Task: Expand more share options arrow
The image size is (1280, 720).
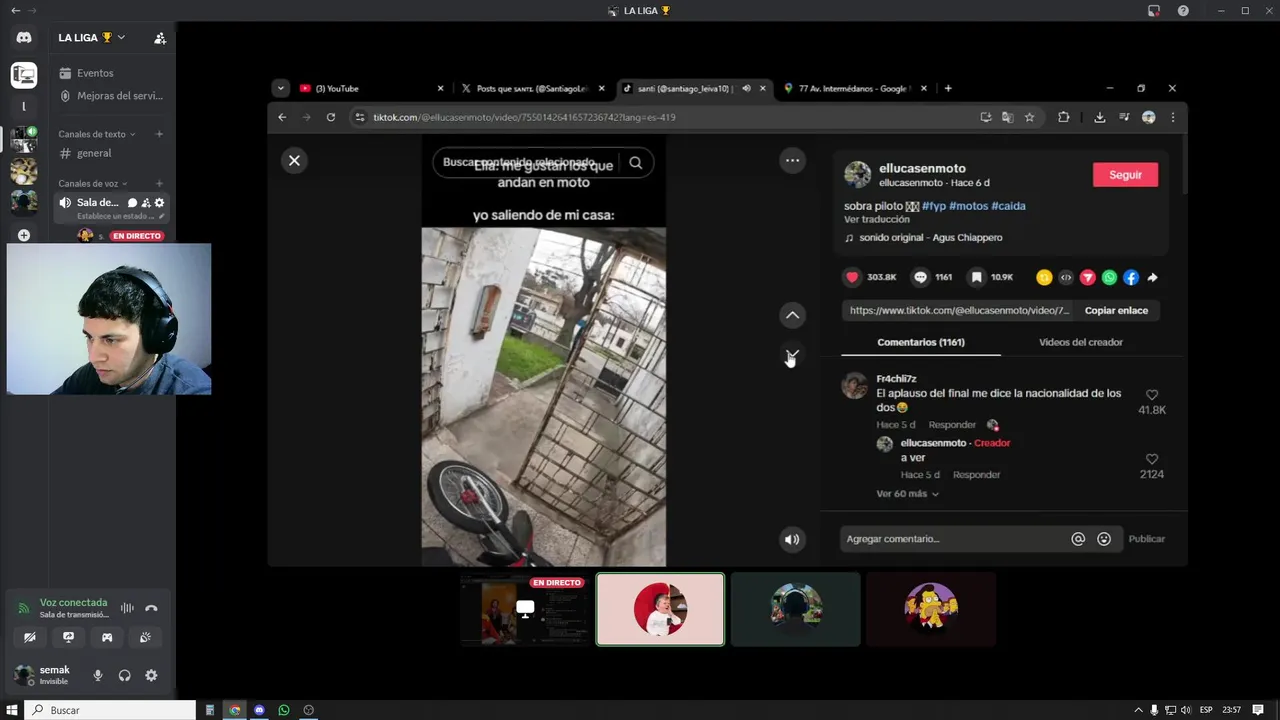Action: (x=1152, y=277)
